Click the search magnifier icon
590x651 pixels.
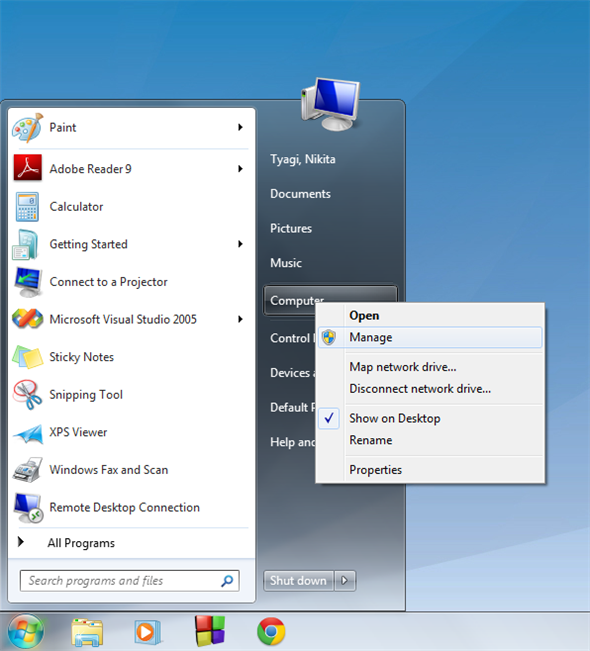point(227,581)
